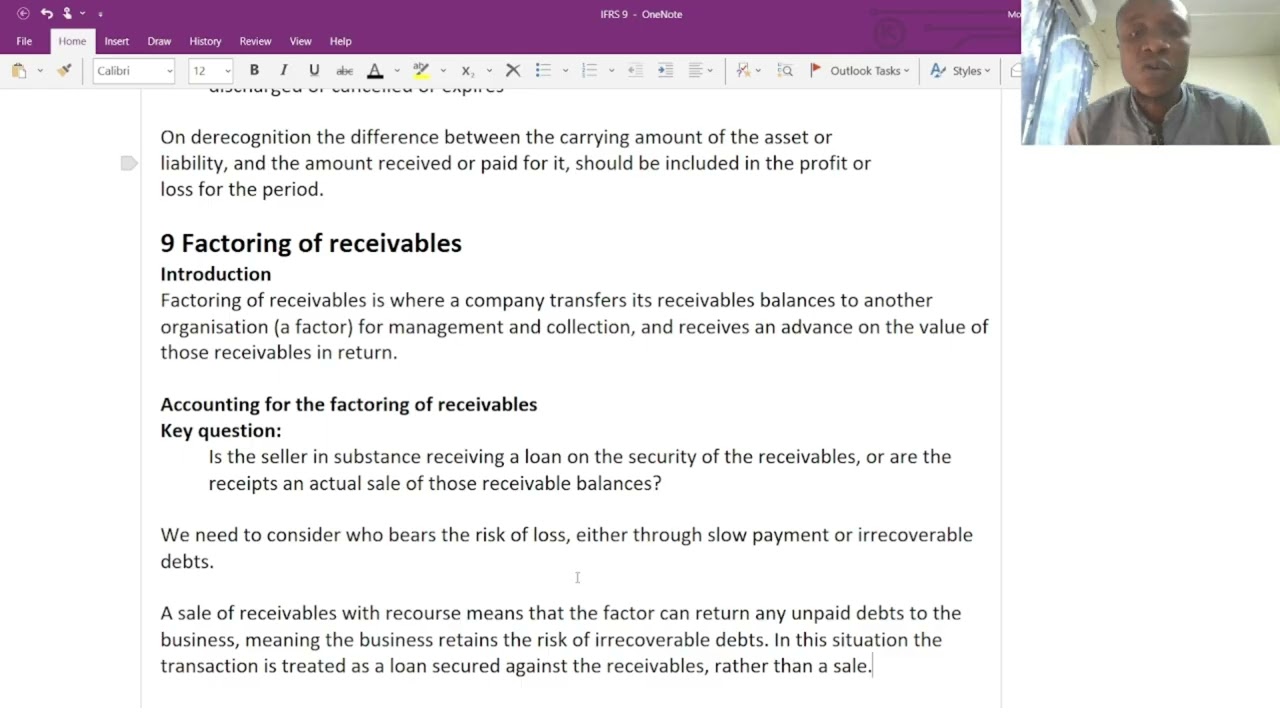Click the Undo arrow

46,14
